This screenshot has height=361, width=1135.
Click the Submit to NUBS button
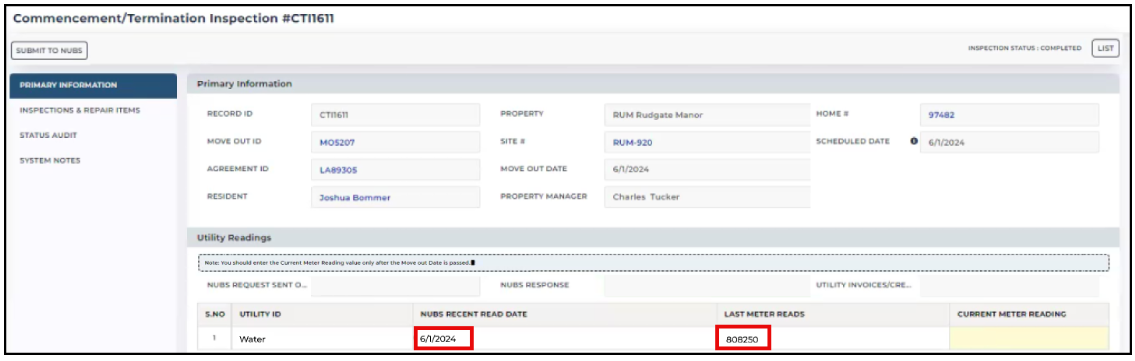(x=49, y=50)
